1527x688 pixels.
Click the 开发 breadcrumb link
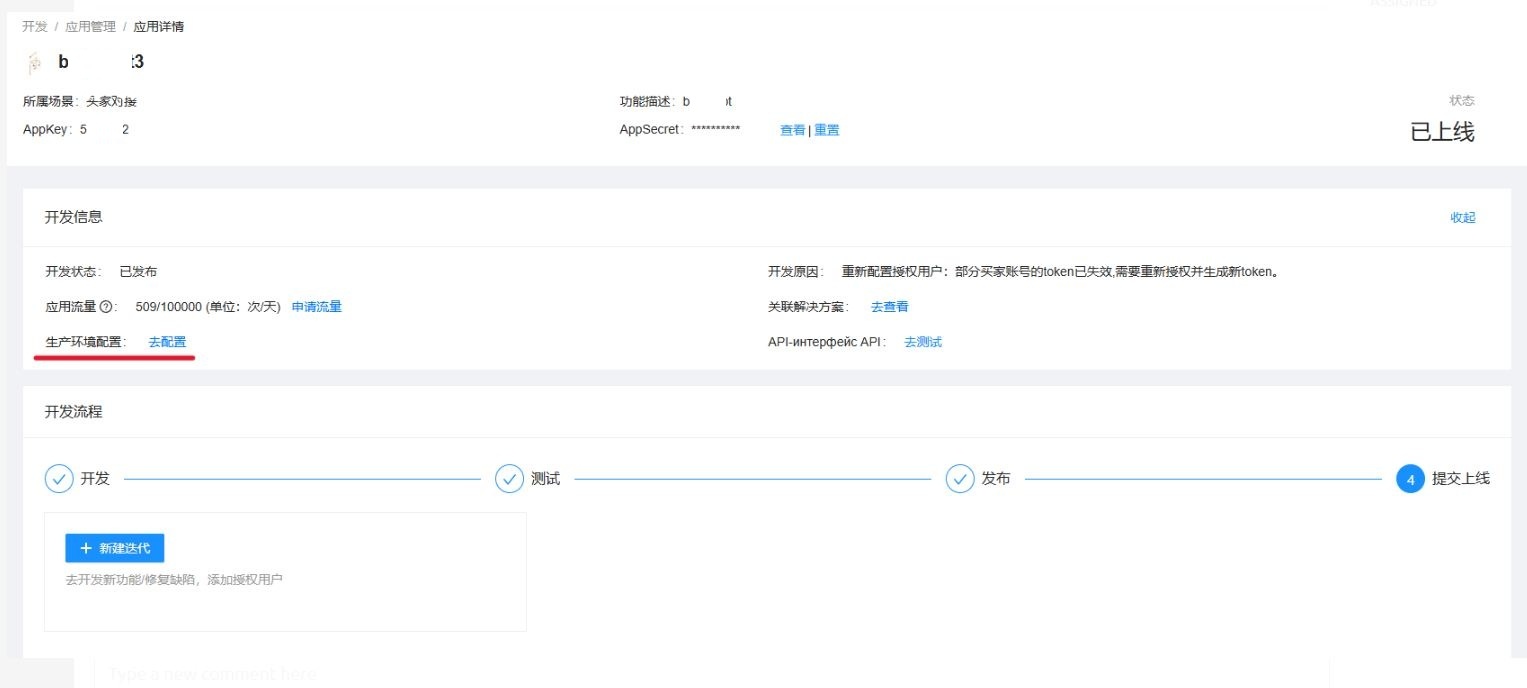[x=35, y=27]
